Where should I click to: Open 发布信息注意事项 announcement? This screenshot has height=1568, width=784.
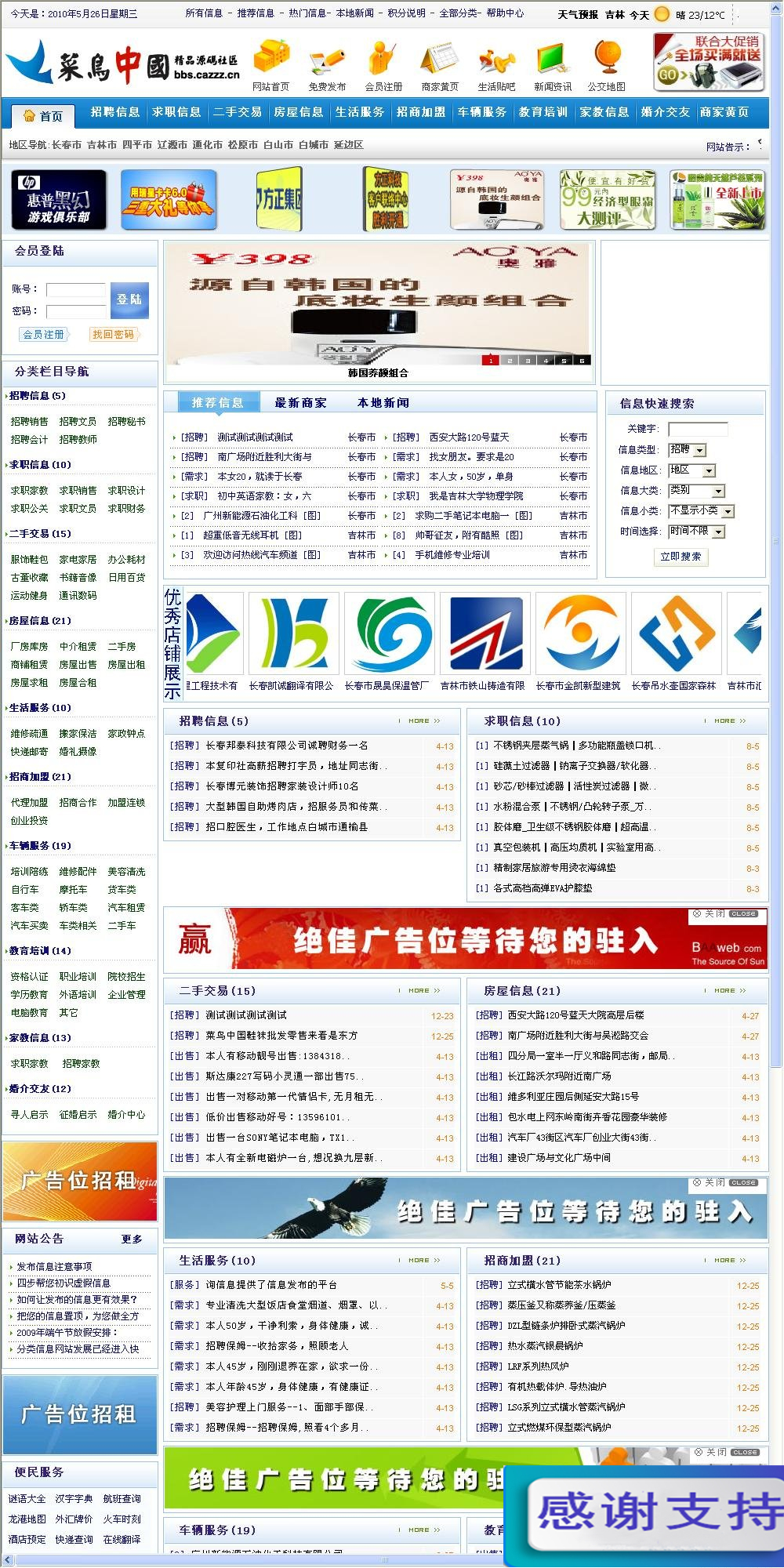(55, 1266)
